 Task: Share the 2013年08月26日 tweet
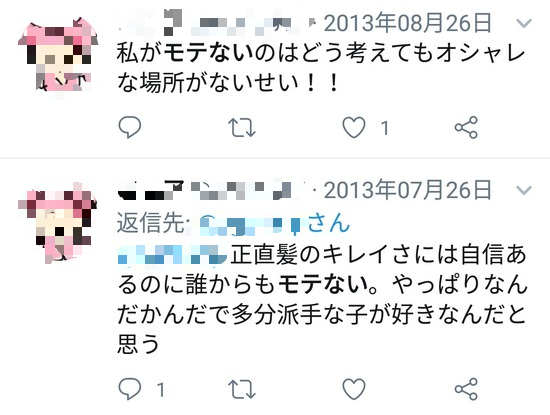point(466,127)
